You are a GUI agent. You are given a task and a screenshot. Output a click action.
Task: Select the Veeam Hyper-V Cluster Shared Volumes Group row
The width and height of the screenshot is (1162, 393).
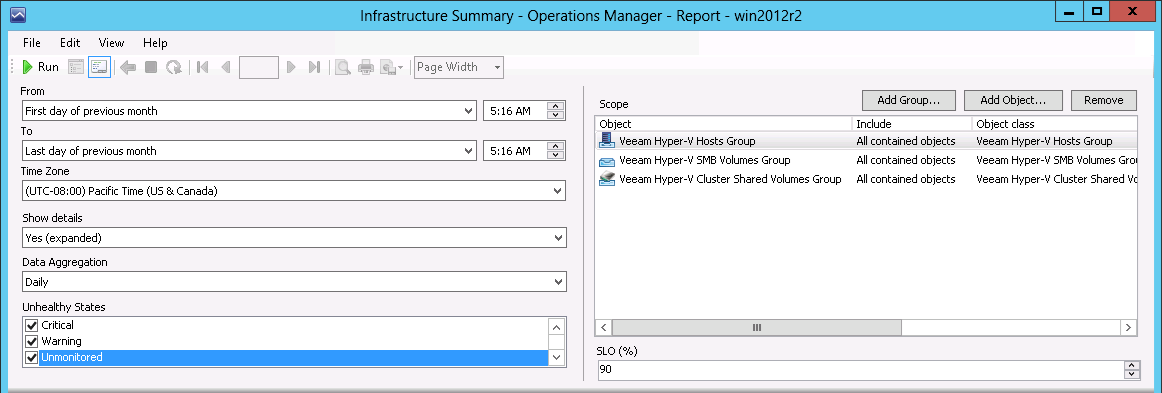click(866, 179)
